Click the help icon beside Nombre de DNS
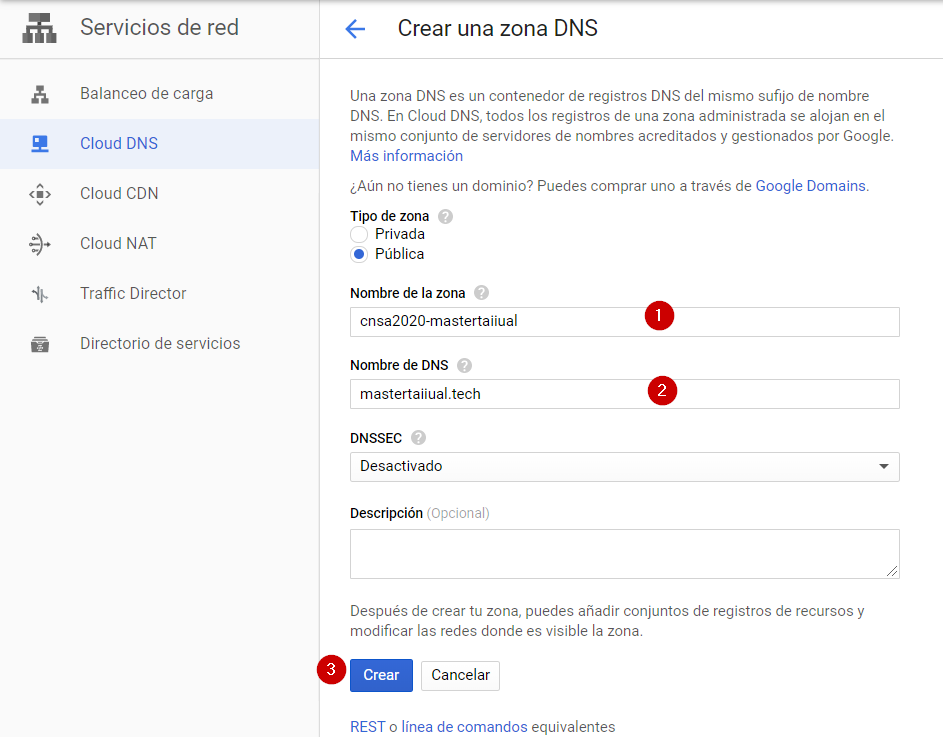This screenshot has height=737, width=943. [464, 365]
